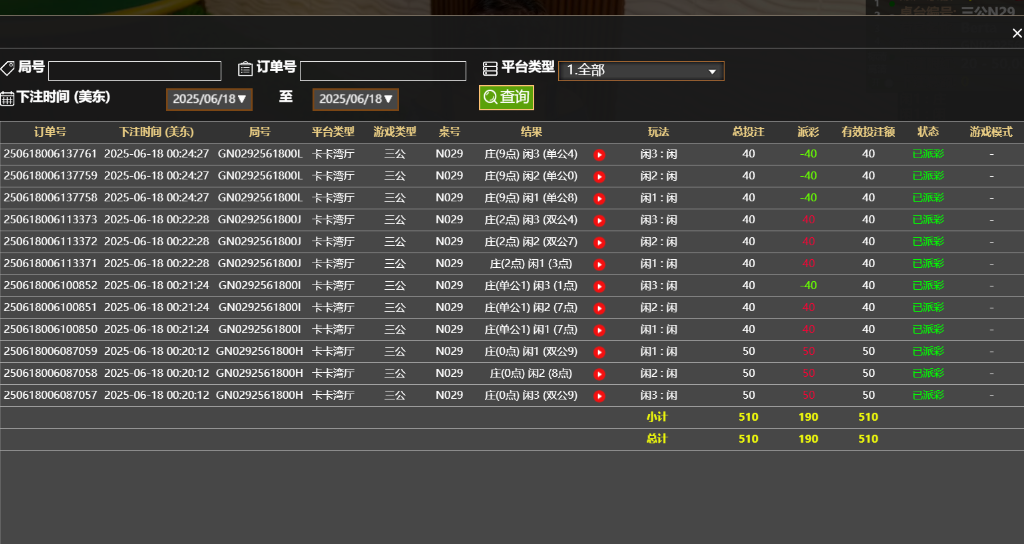Click inside the 局号 input field
The image size is (1024, 544).
click(x=134, y=71)
